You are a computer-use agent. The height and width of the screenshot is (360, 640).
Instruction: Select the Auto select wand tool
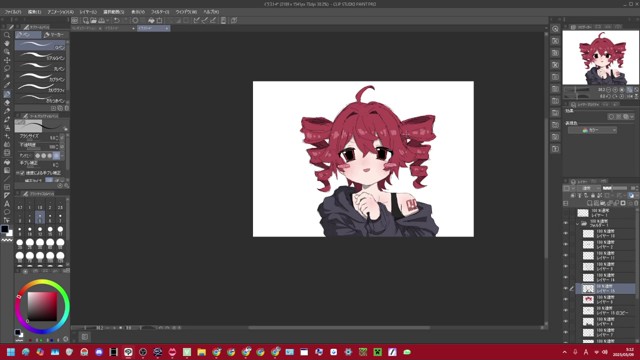(7, 77)
